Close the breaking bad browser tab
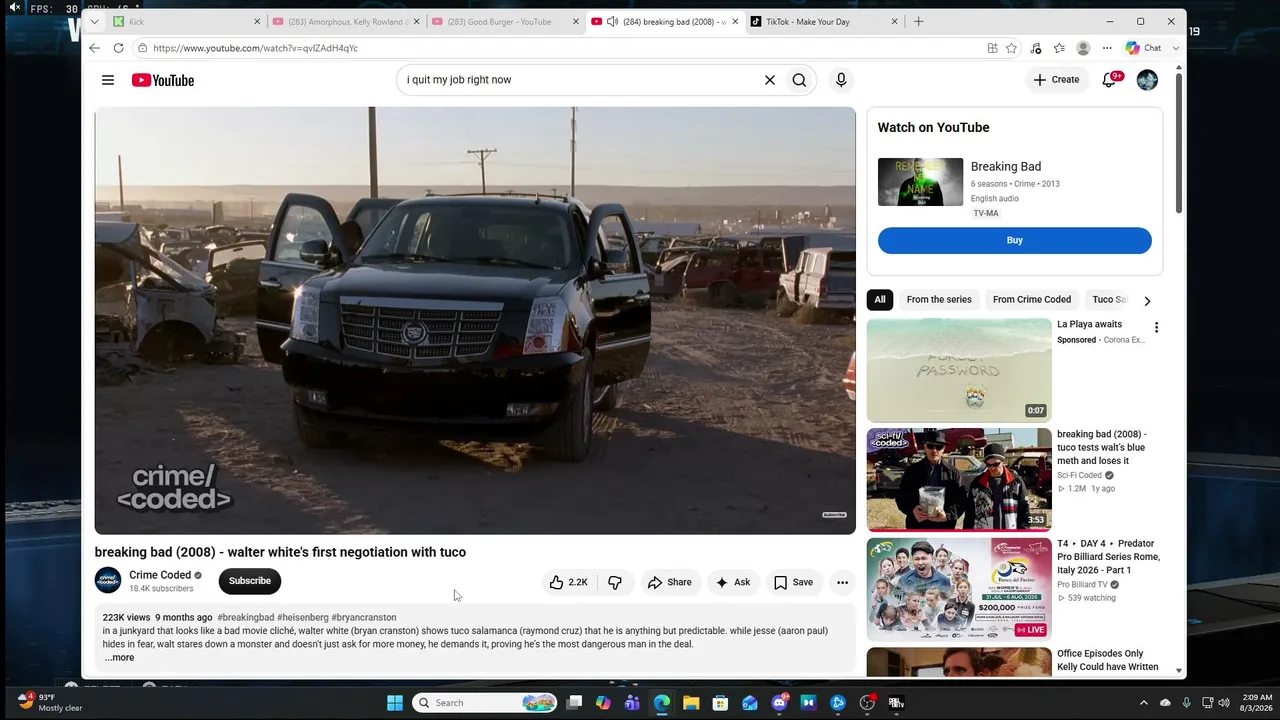Image resolution: width=1280 pixels, height=720 pixels. point(735,21)
